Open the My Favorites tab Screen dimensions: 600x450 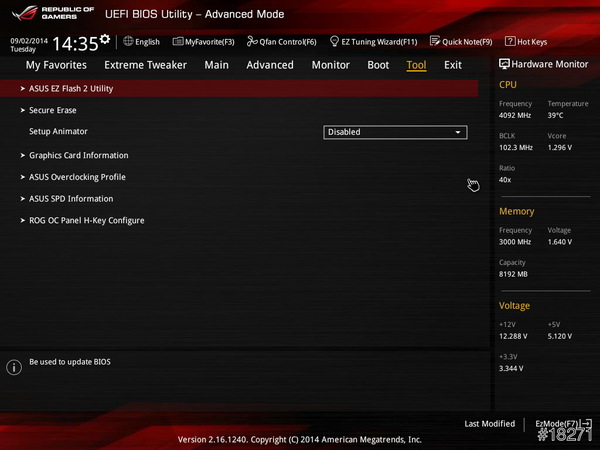[56, 65]
